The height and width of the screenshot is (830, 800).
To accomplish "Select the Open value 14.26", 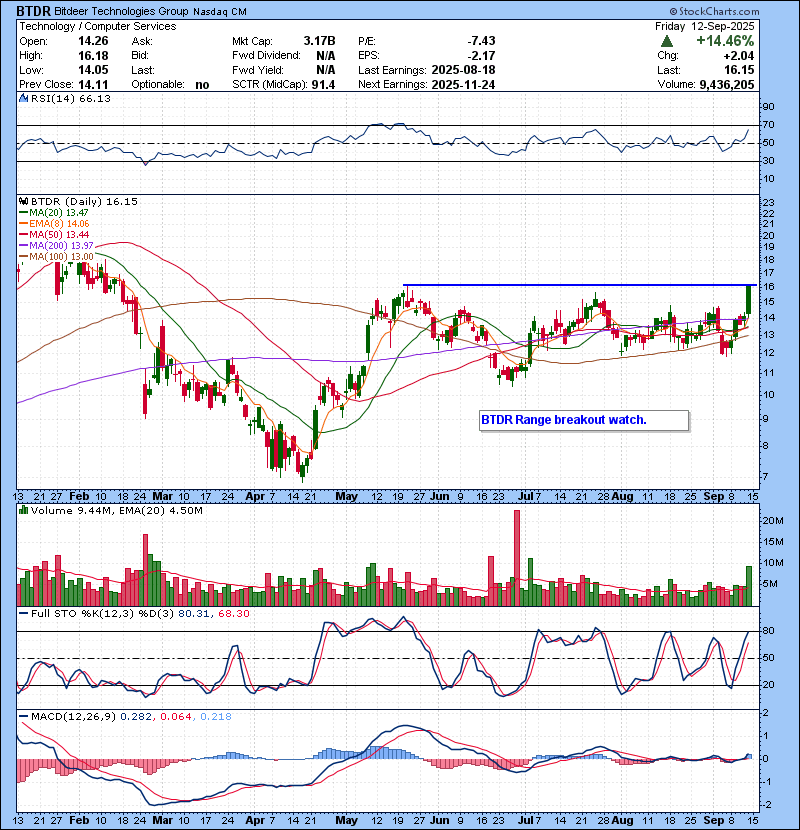I will pos(93,41).
